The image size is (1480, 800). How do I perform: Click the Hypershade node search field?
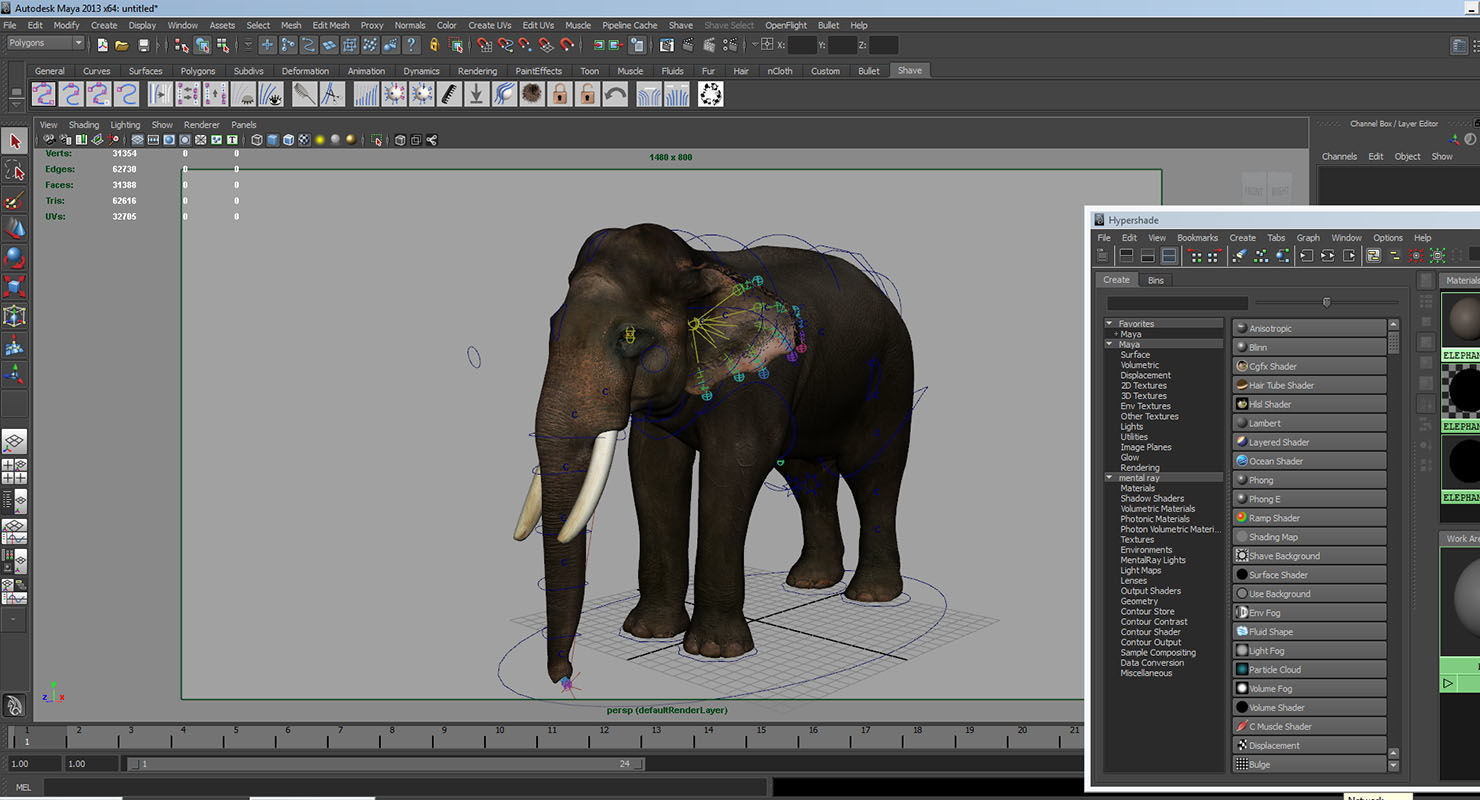1177,302
